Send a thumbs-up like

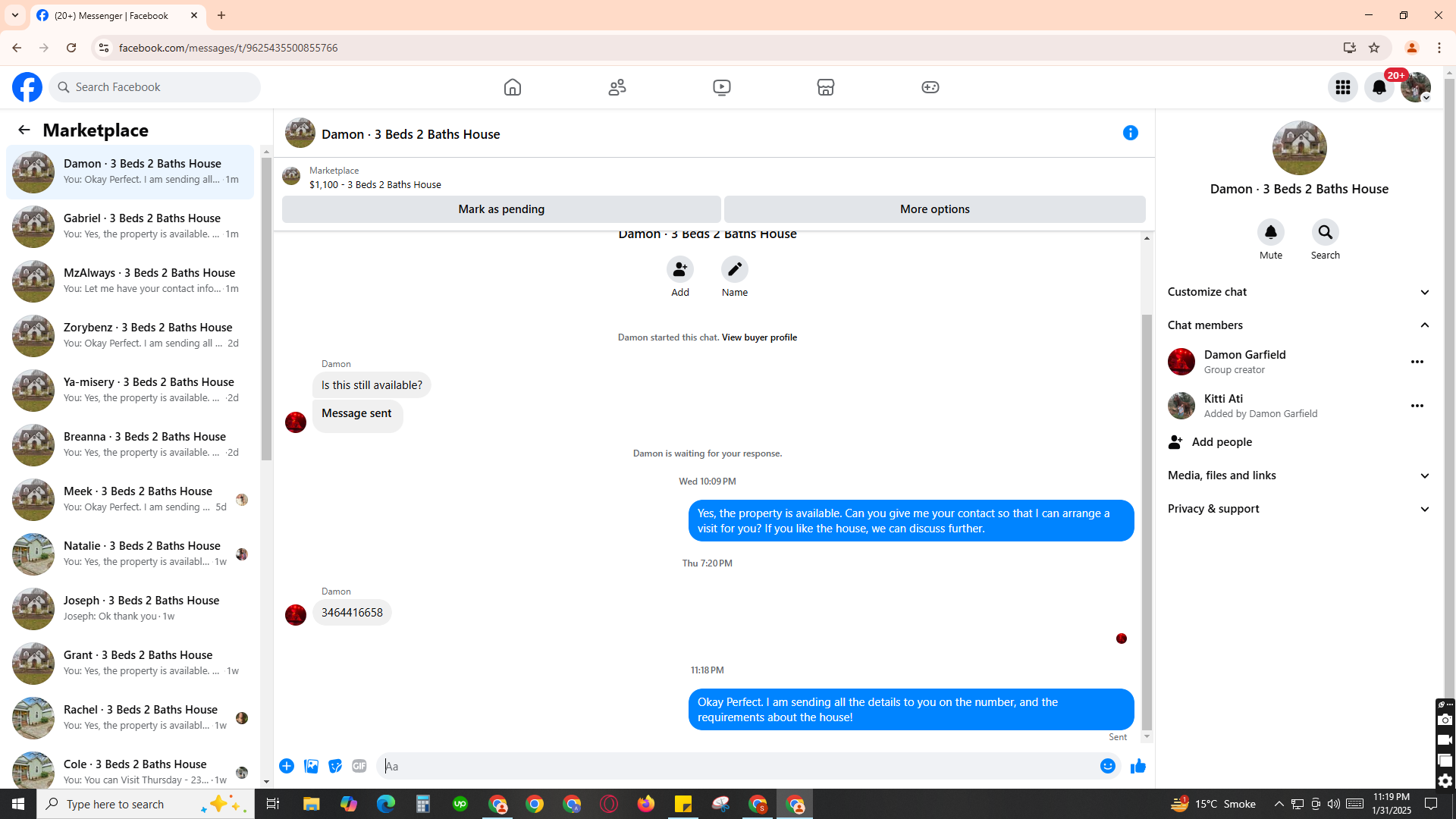click(x=1138, y=766)
